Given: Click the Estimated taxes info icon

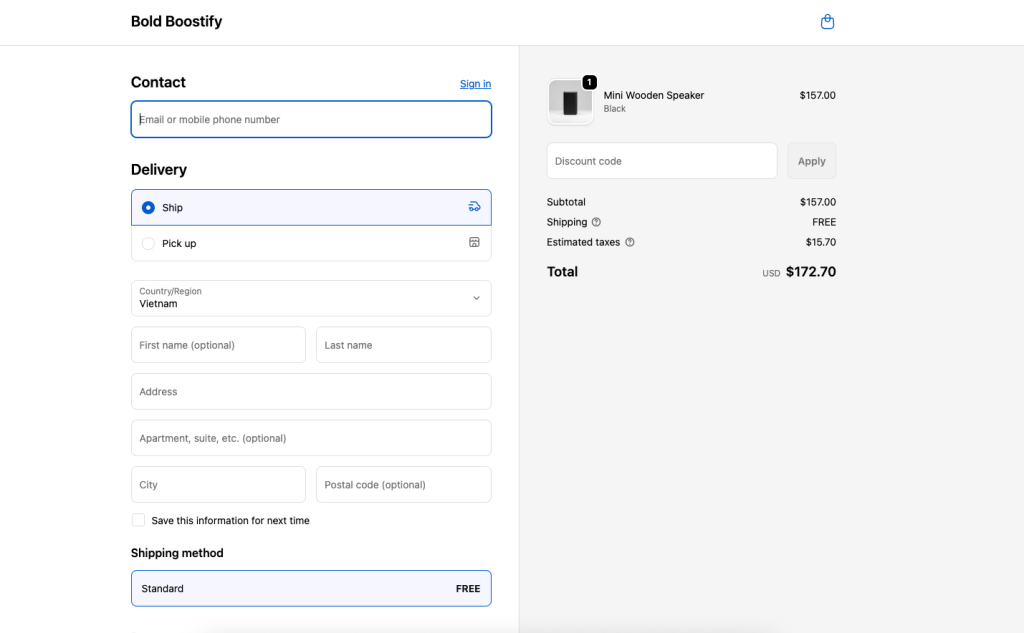Looking at the screenshot, I should coord(630,242).
